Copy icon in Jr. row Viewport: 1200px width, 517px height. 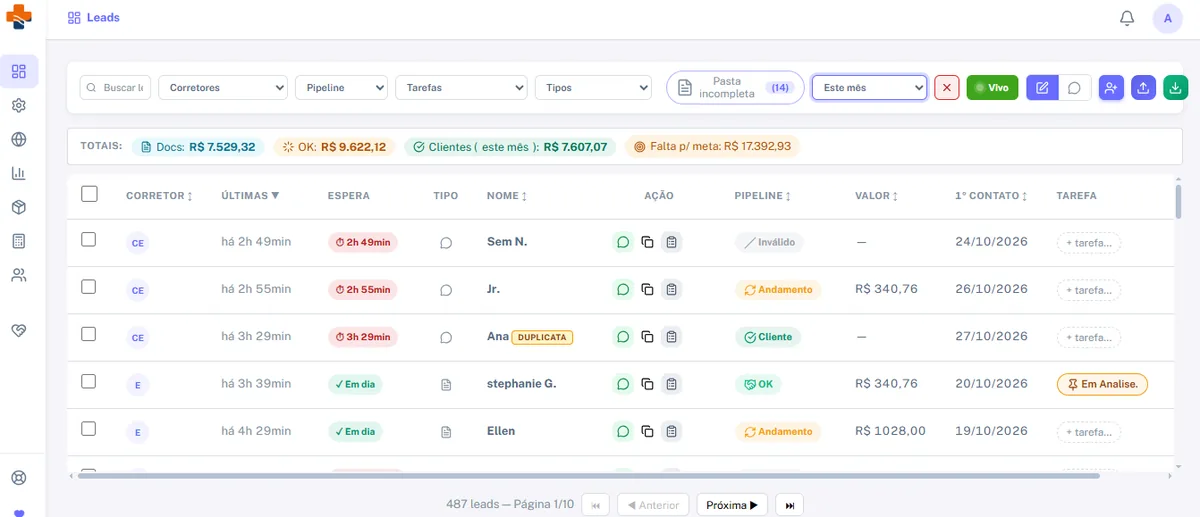[647, 289]
